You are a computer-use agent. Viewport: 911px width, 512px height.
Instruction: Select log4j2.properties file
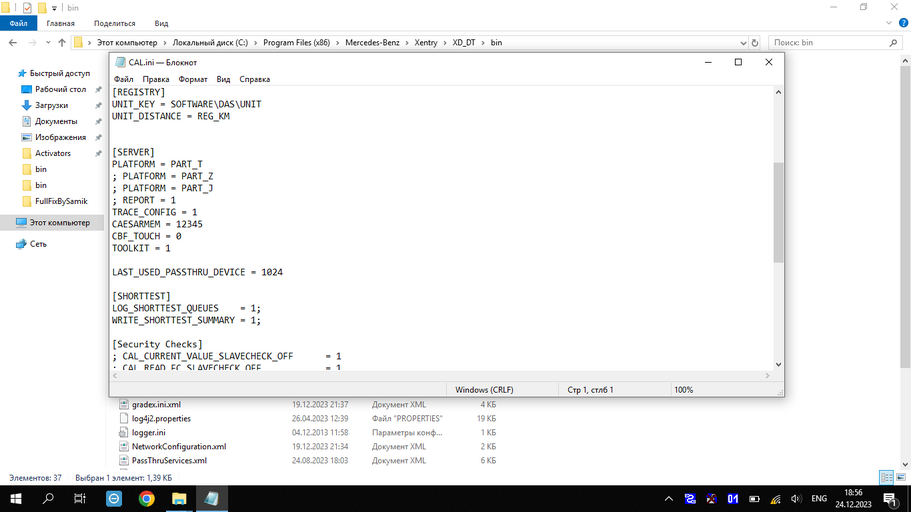tap(161, 418)
